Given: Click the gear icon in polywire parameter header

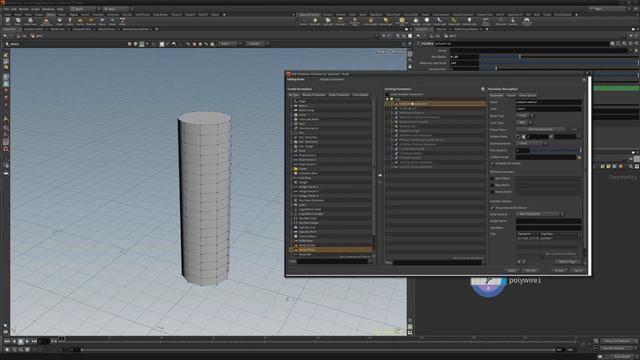Looking at the screenshot, I should [x=612, y=43].
